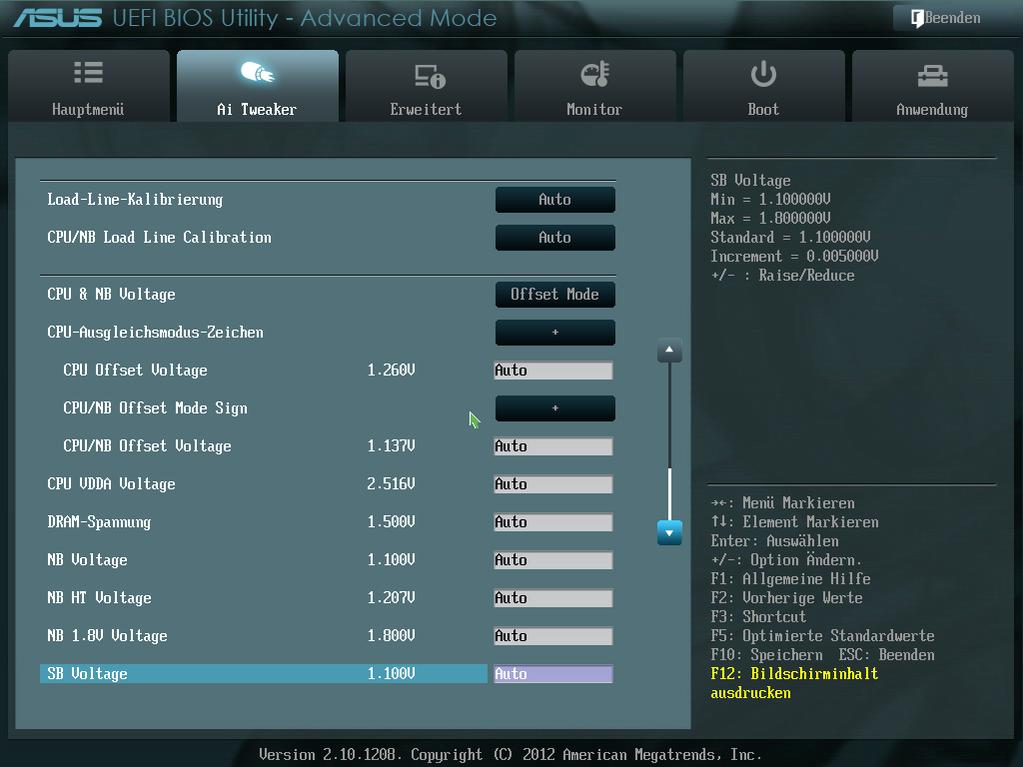Select the DRAM-Spannung label
The image size is (1023, 767).
99,522
